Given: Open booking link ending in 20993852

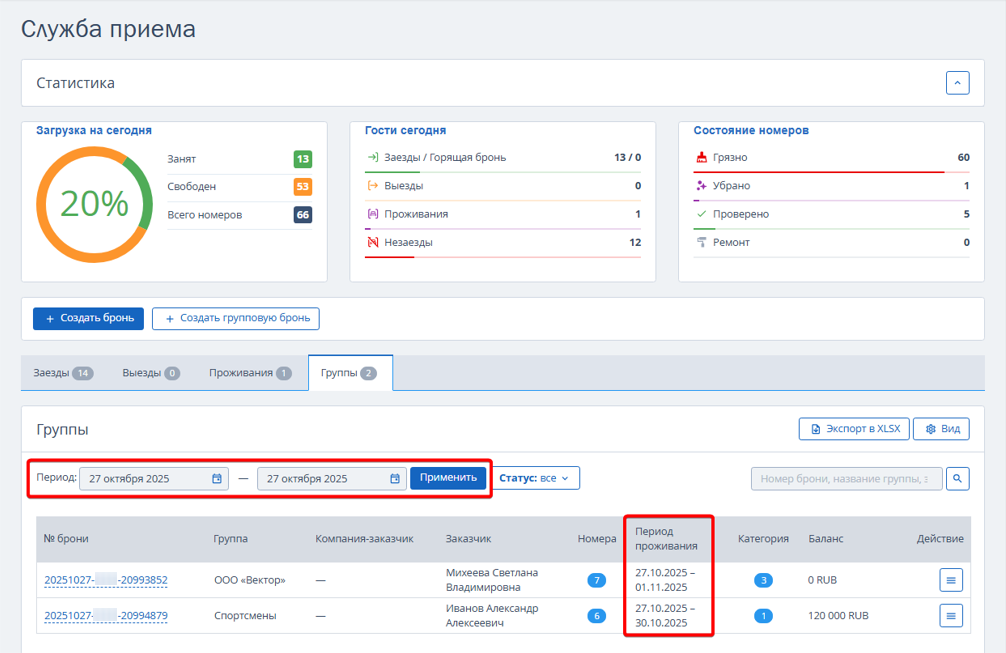Looking at the screenshot, I should [105, 580].
